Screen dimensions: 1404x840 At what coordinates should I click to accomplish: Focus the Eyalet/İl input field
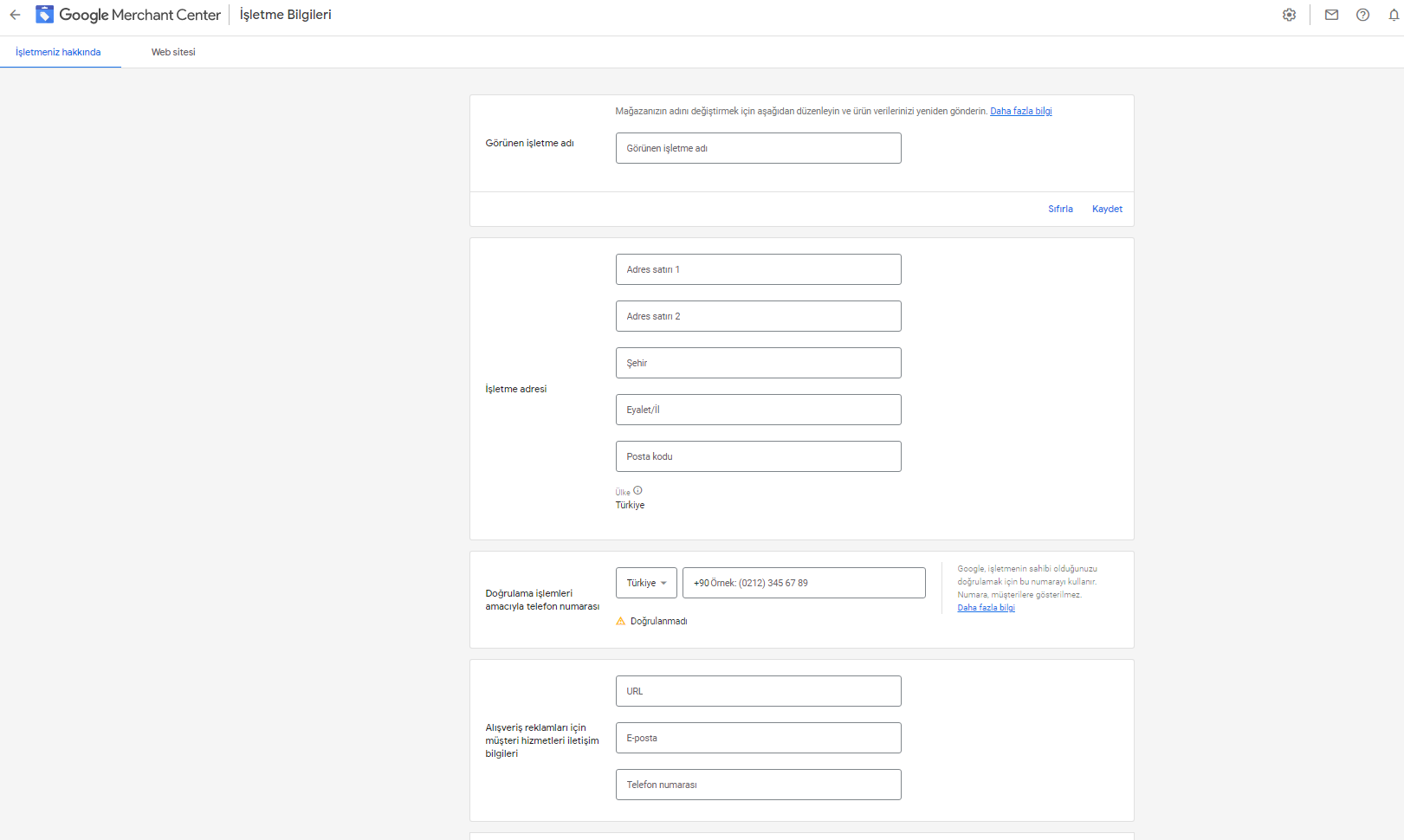(x=758, y=410)
